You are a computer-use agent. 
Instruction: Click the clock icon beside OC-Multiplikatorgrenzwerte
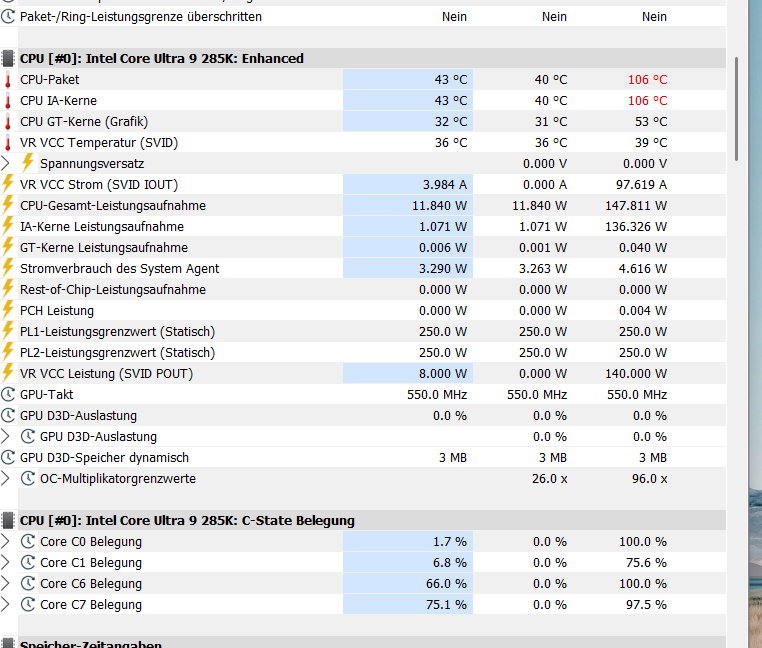click(x=28, y=478)
